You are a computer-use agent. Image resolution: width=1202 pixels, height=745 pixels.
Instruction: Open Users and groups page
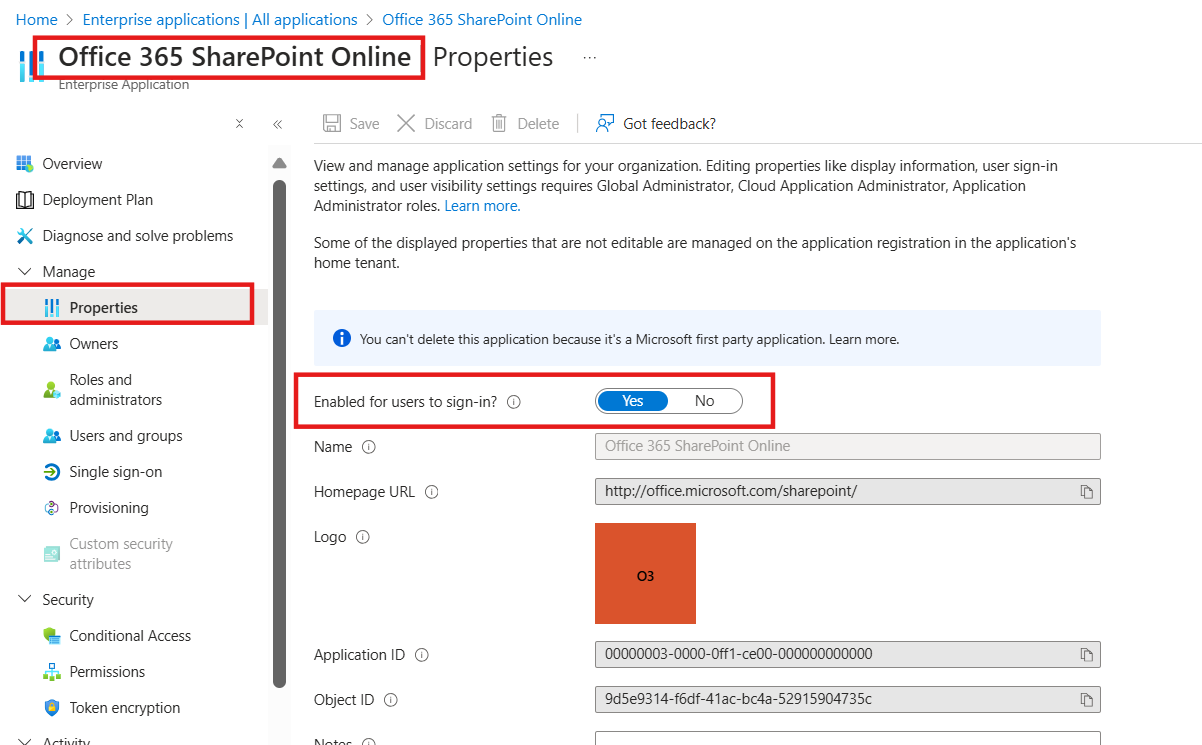point(126,436)
